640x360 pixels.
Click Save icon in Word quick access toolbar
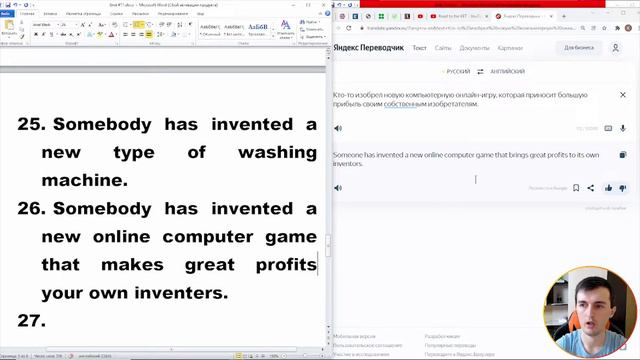(8, 5)
